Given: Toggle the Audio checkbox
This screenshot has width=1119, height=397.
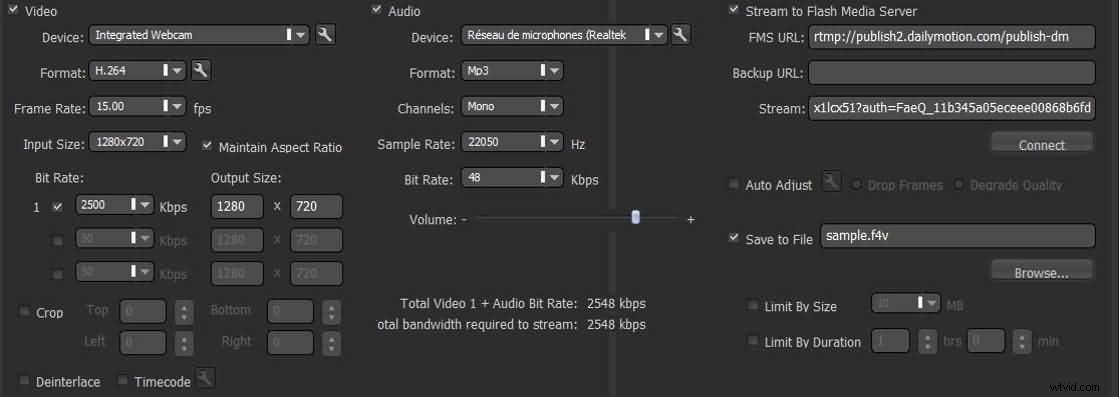Looking at the screenshot, I should tap(376, 10).
